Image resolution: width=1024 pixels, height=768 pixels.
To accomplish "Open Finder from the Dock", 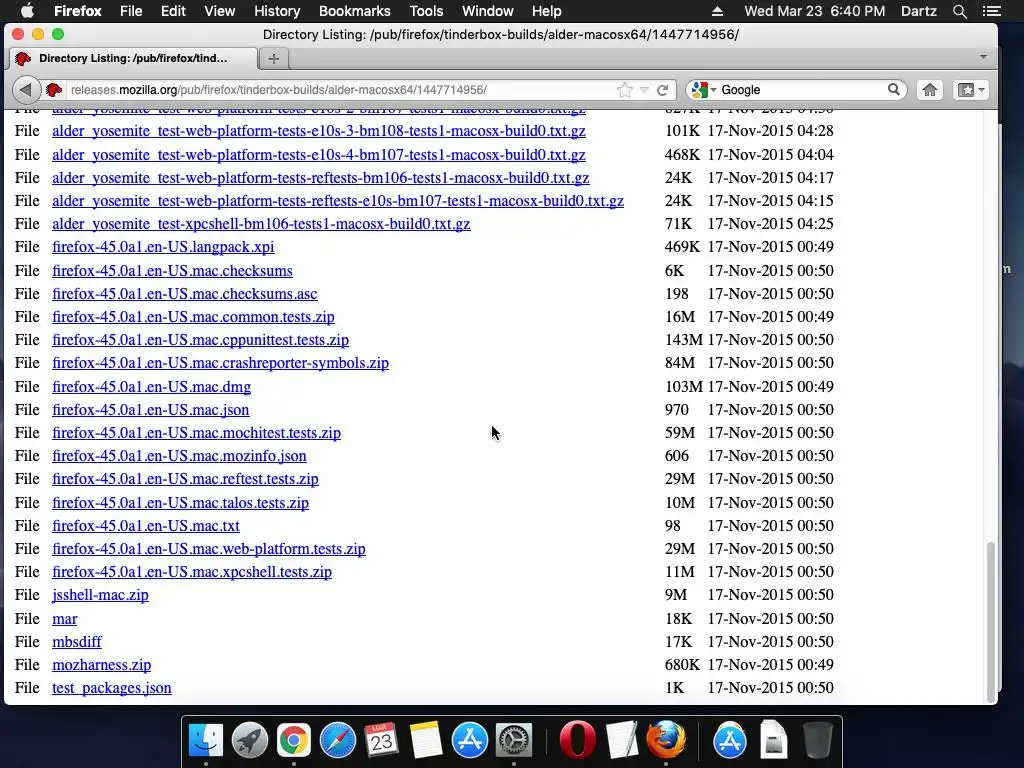I will pos(206,740).
